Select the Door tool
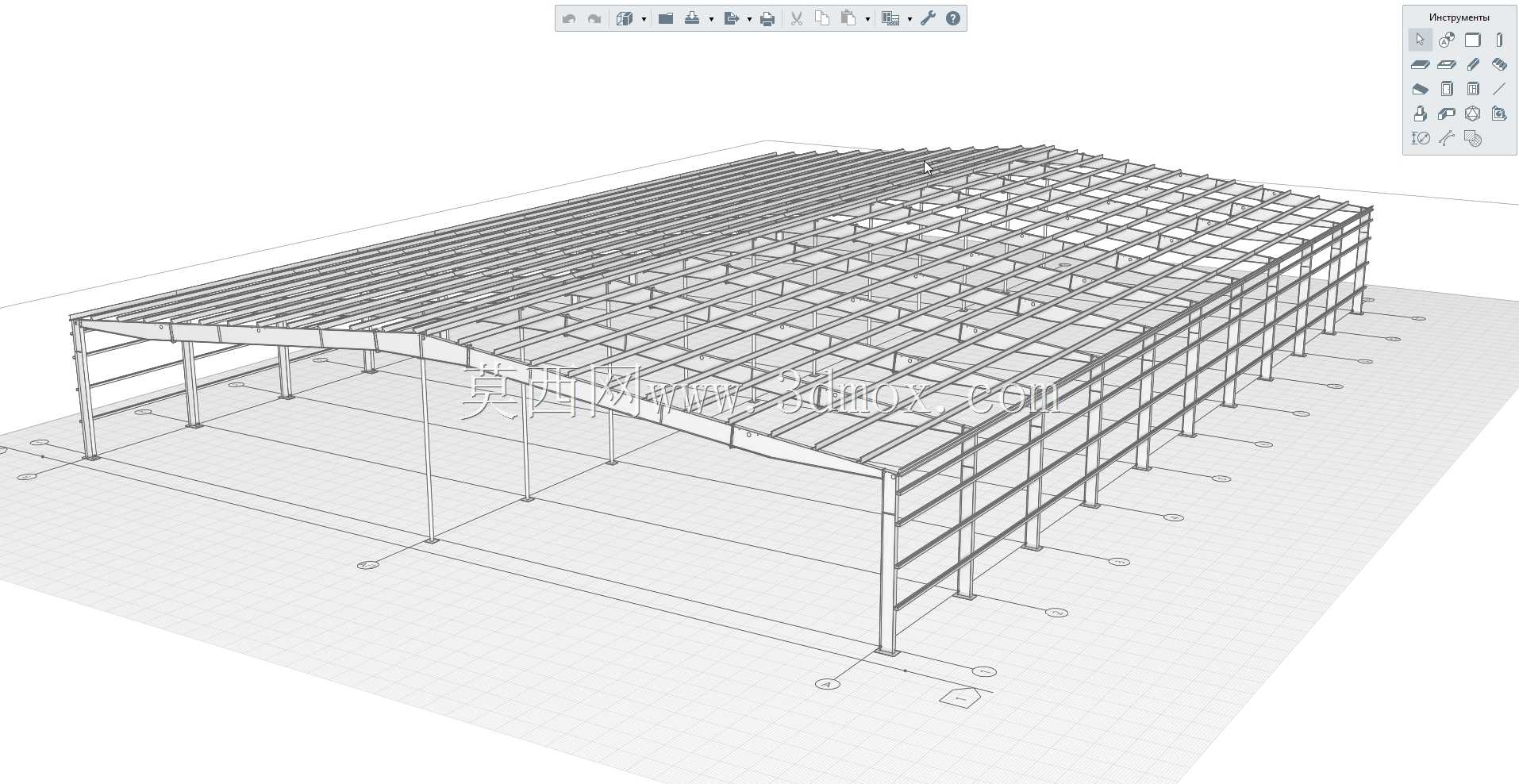The image size is (1519, 784). tap(1447, 89)
